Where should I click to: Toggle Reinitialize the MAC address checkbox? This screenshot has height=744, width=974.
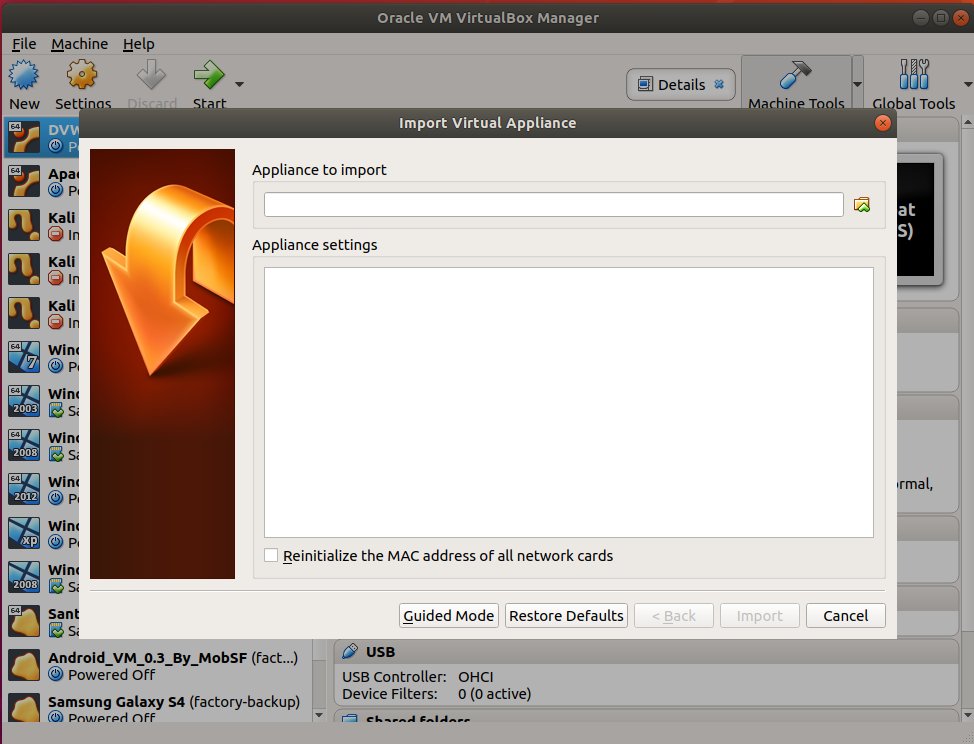[x=271, y=555]
